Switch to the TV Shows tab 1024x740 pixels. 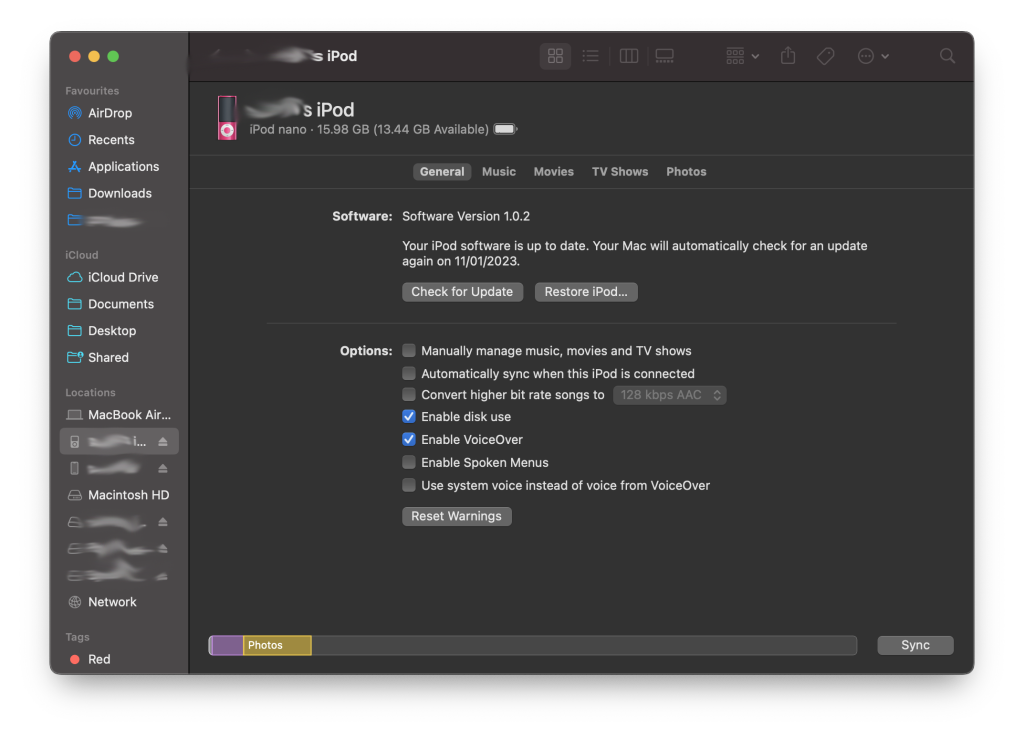(x=620, y=172)
